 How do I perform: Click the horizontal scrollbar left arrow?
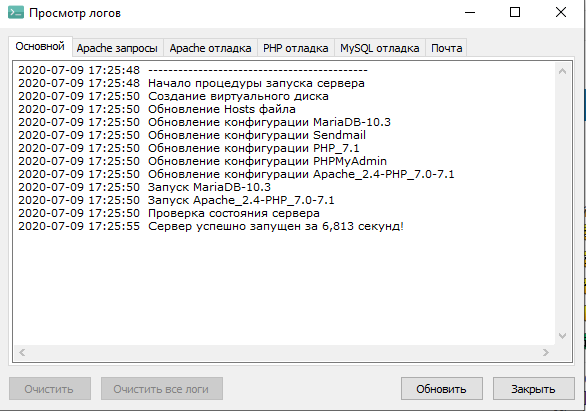(22, 352)
